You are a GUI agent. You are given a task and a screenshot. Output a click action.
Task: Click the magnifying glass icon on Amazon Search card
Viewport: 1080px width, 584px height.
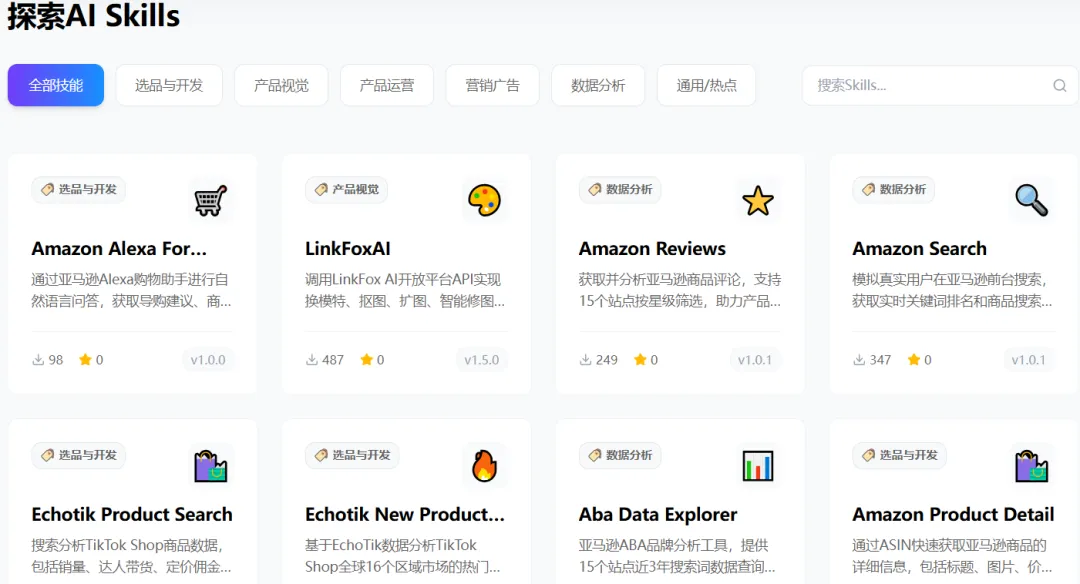(x=1031, y=200)
